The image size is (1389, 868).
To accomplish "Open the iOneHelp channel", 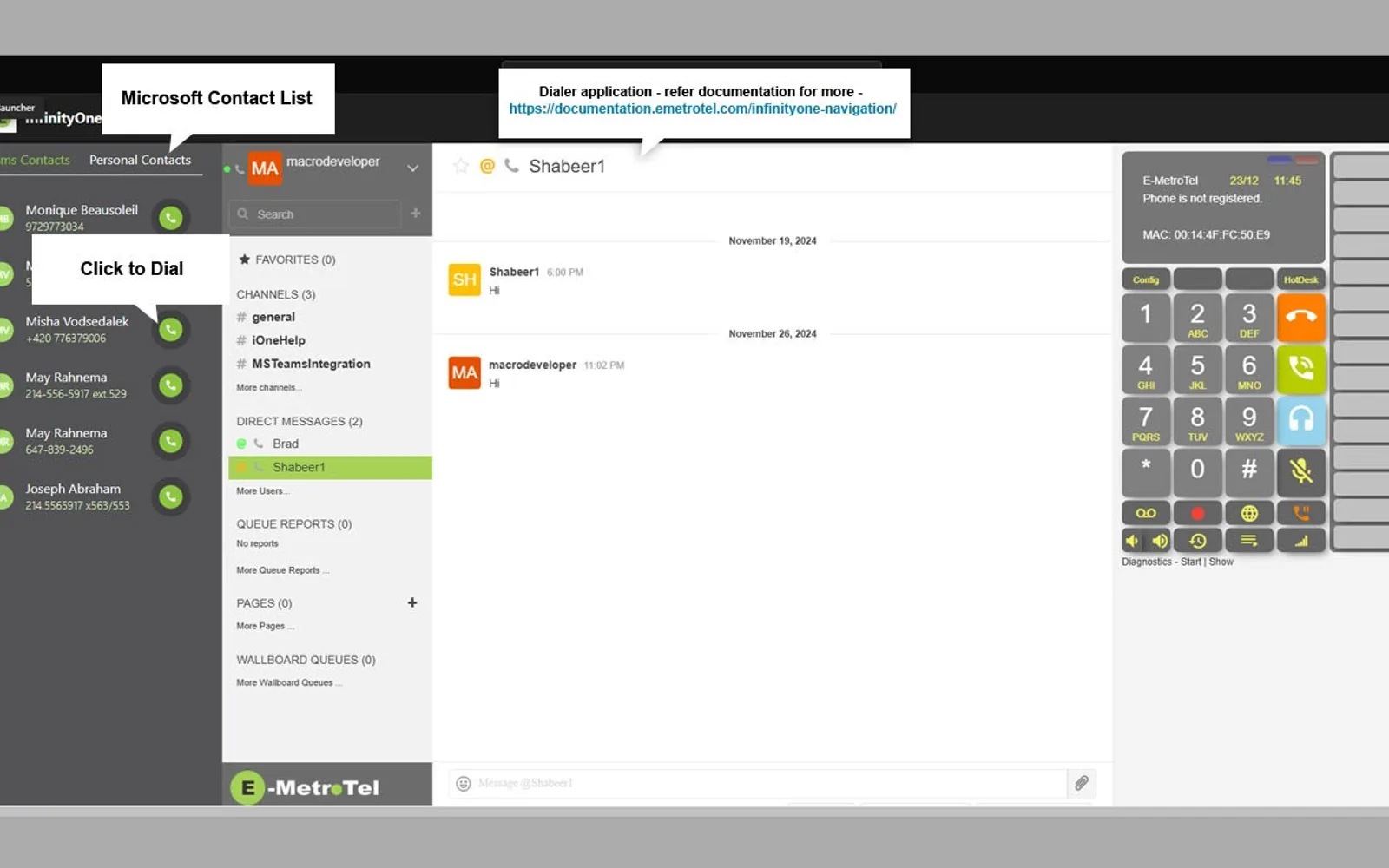I will pos(279,340).
